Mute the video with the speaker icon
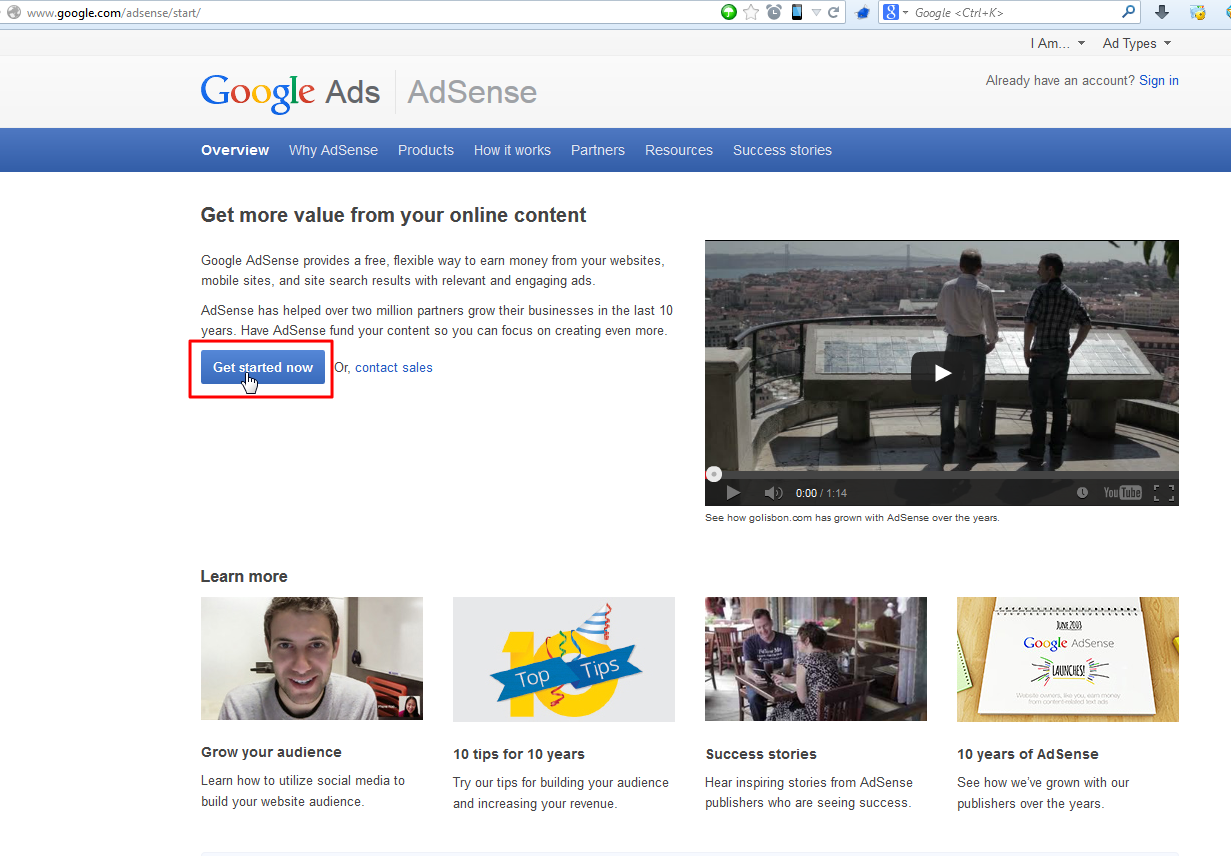This screenshot has height=856, width=1231. pyautogui.click(x=773, y=493)
